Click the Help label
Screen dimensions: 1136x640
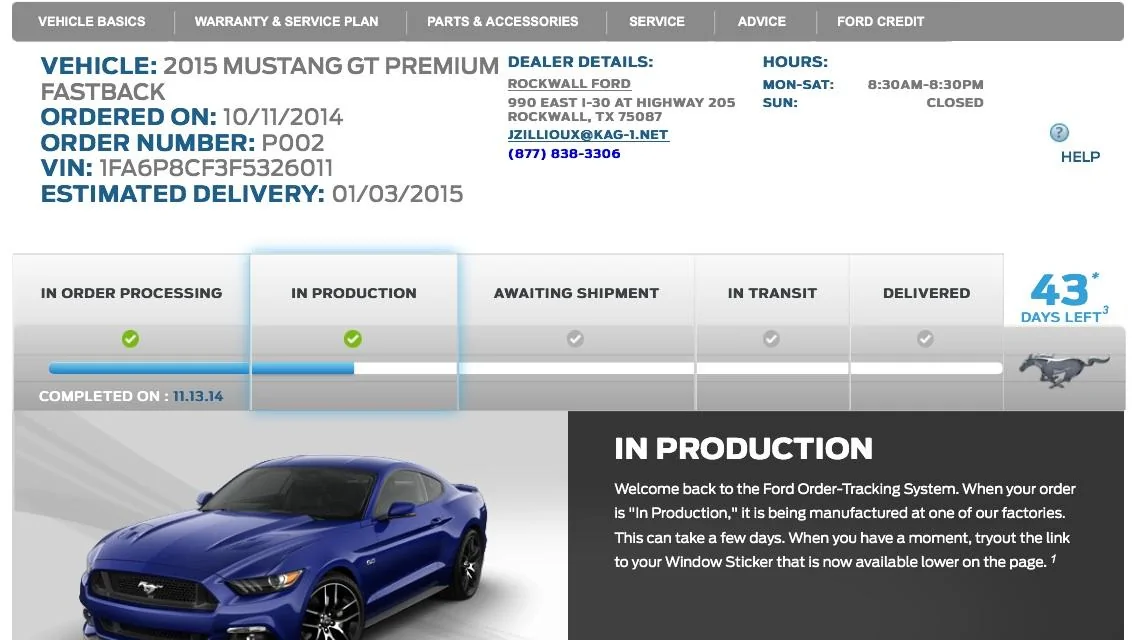coord(1080,157)
